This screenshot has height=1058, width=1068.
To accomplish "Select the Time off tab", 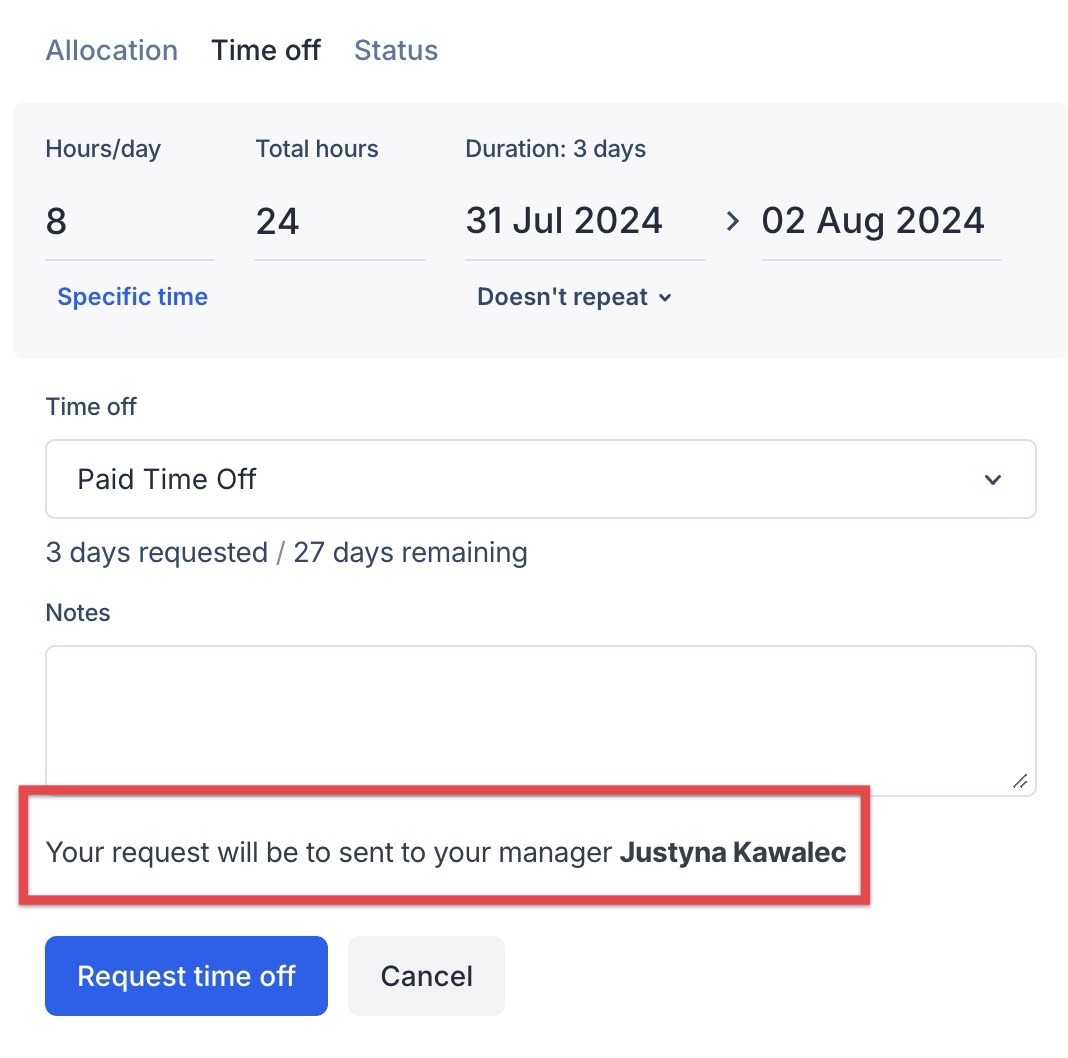I will click(265, 50).
